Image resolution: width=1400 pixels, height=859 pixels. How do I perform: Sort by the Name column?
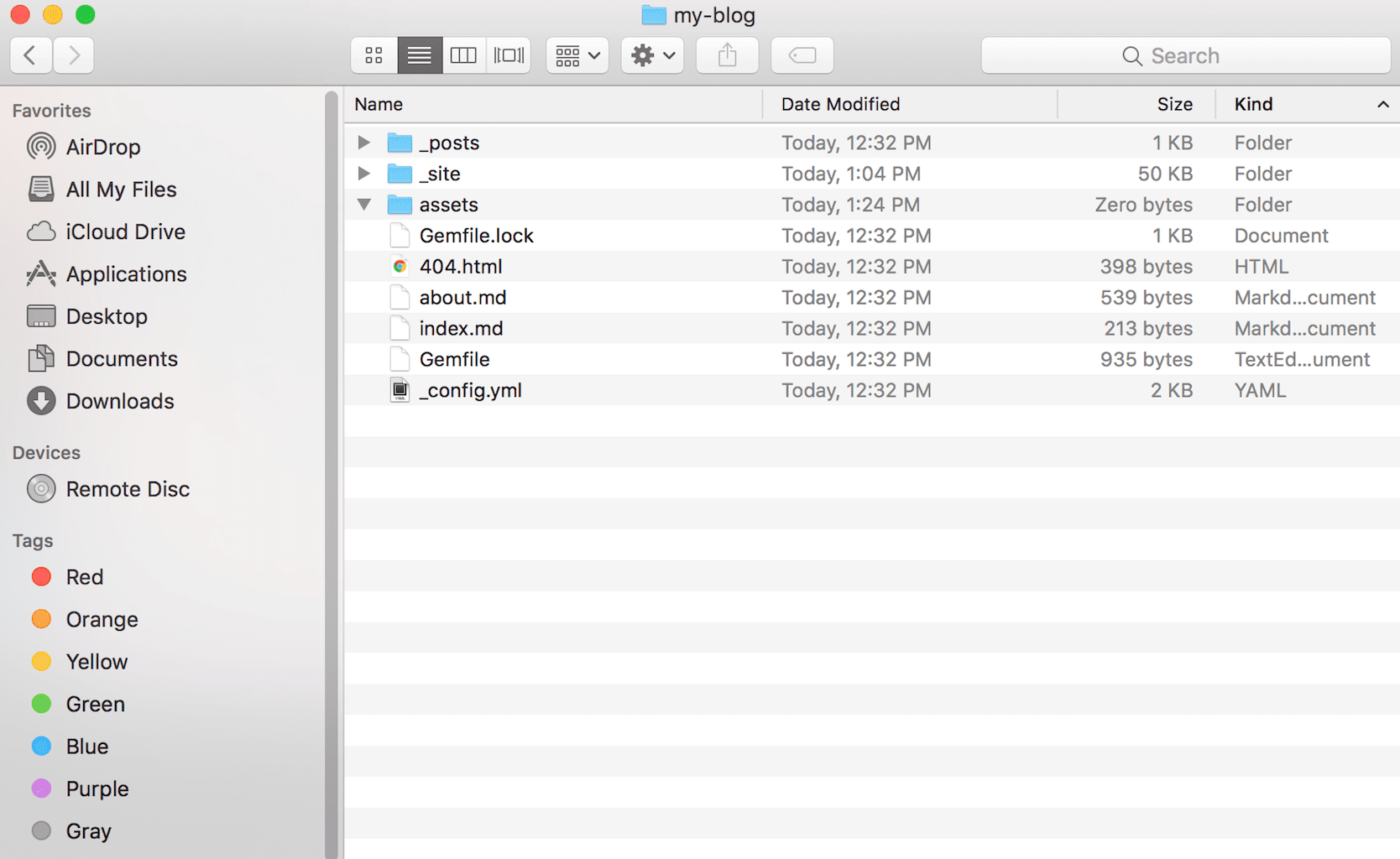553,104
